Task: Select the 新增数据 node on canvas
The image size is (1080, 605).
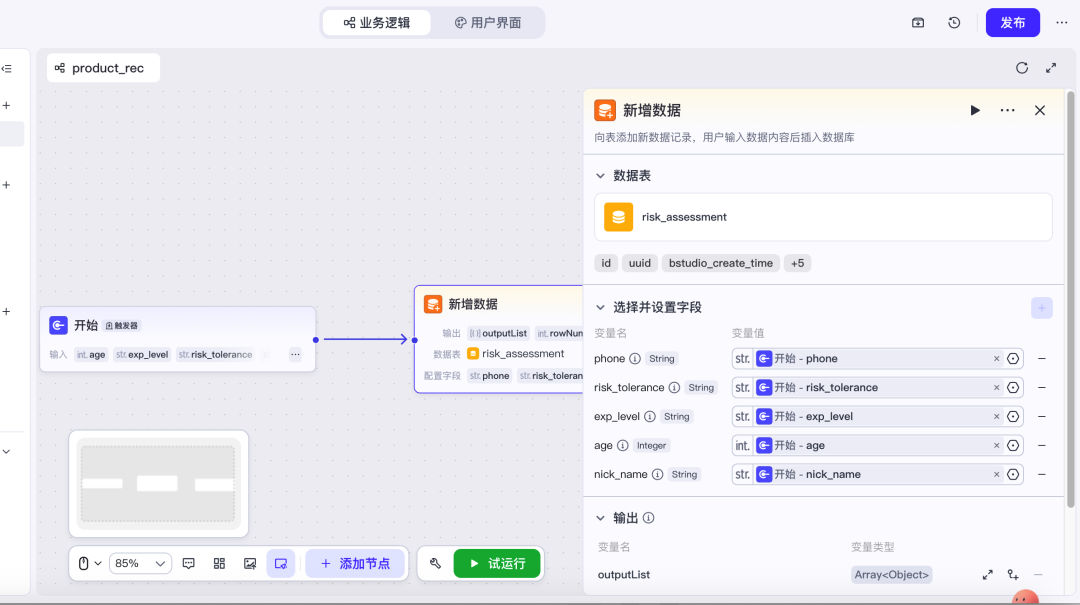Action: coord(499,339)
